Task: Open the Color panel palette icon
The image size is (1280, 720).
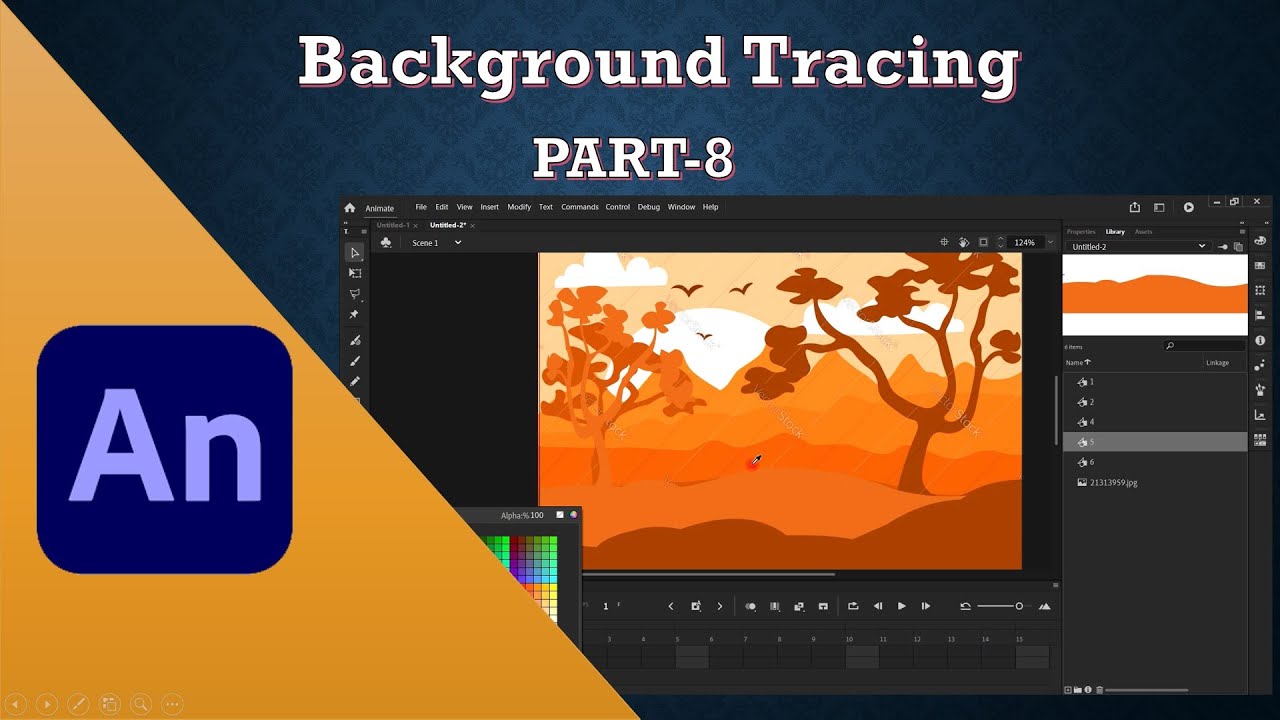Action: point(1260,241)
